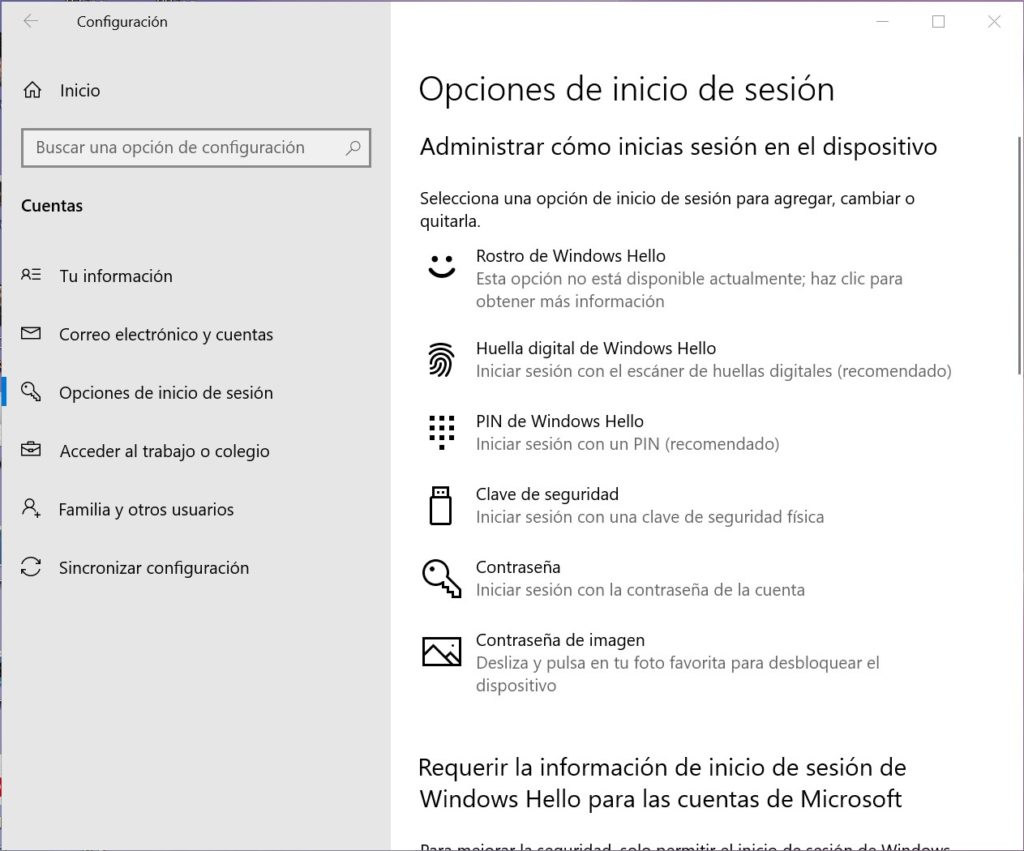Click the home icon next to Inicio
Viewport: 1024px width, 851px height.
[x=32, y=91]
